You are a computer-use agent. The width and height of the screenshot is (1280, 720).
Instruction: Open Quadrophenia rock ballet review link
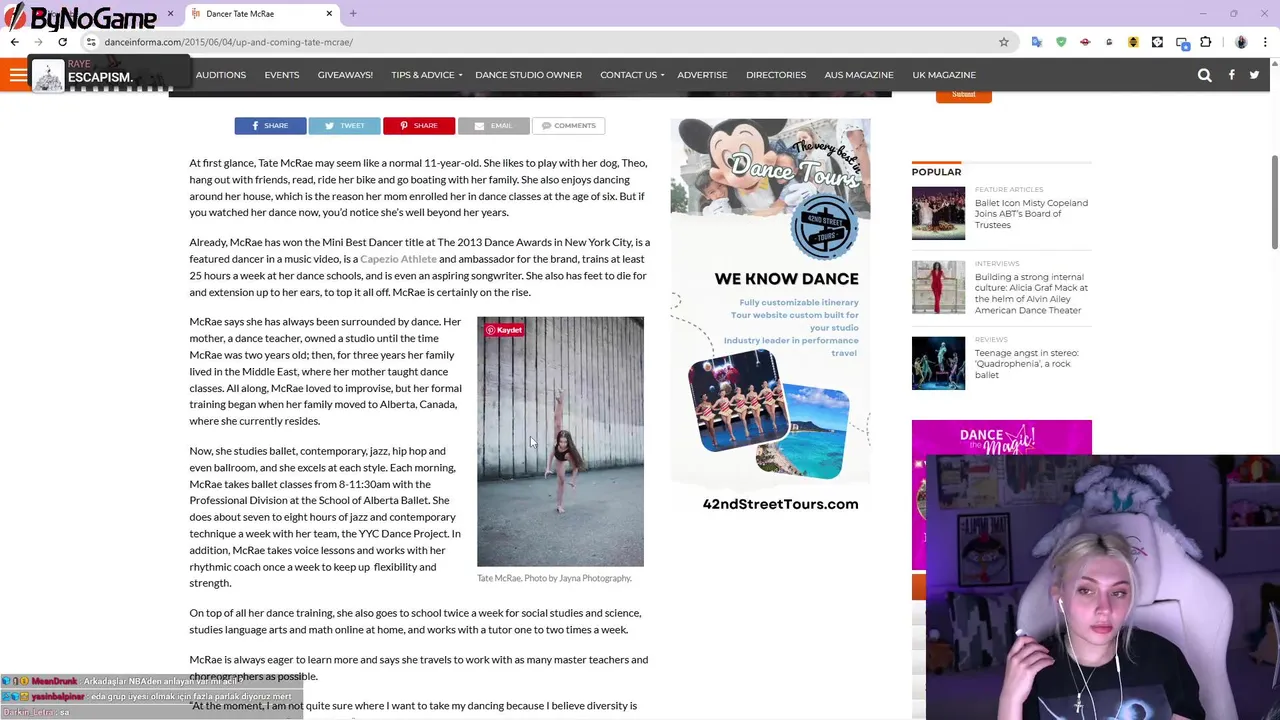coord(1027,364)
